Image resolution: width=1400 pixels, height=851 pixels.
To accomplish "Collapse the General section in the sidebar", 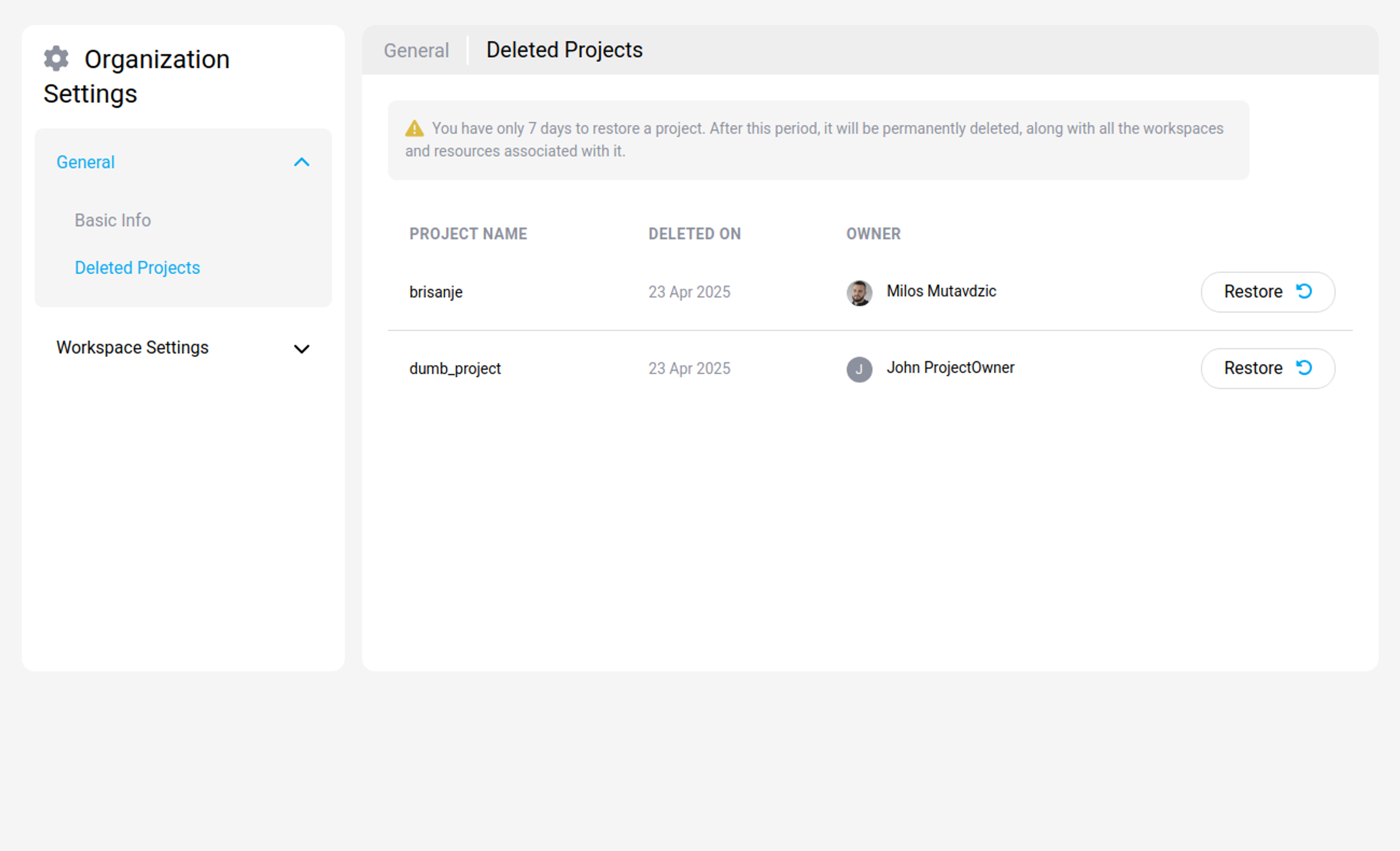I will tap(302, 162).
